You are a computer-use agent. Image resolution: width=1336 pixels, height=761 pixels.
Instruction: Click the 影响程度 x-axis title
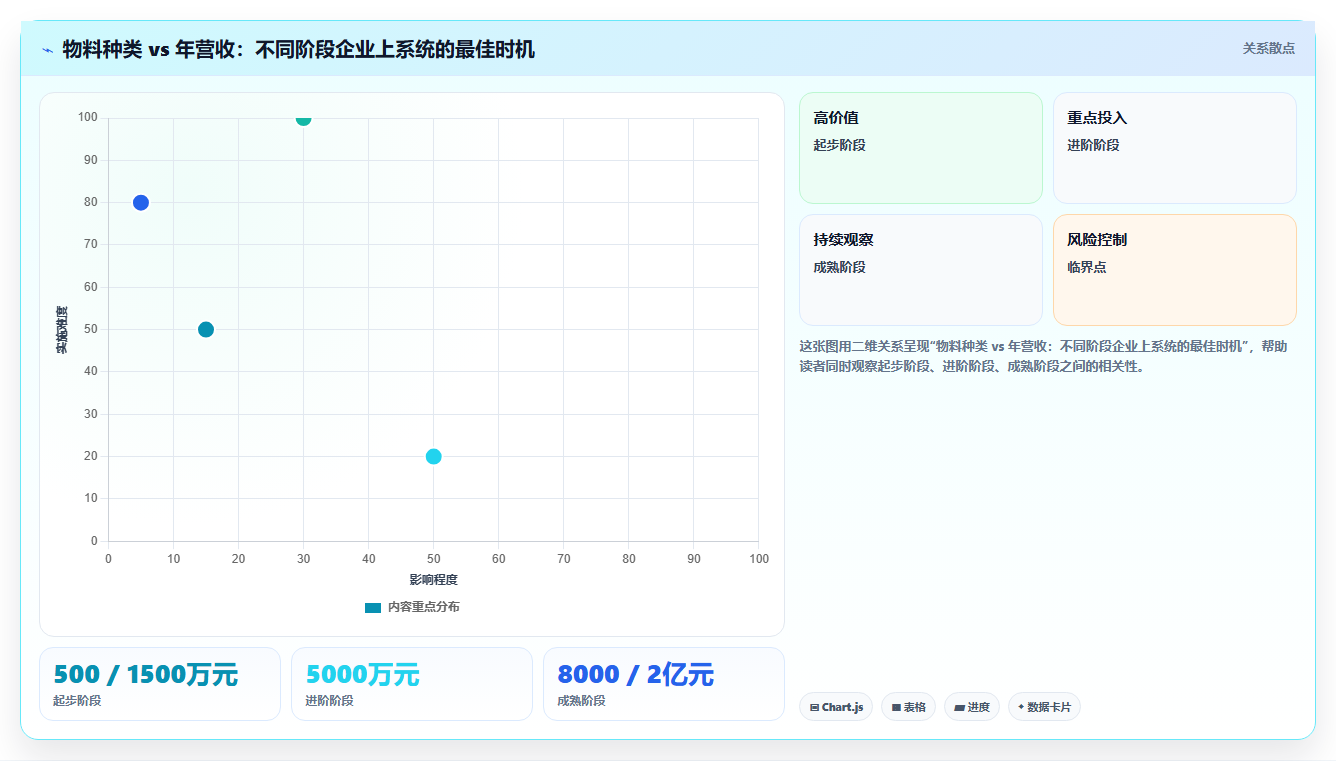pos(433,580)
